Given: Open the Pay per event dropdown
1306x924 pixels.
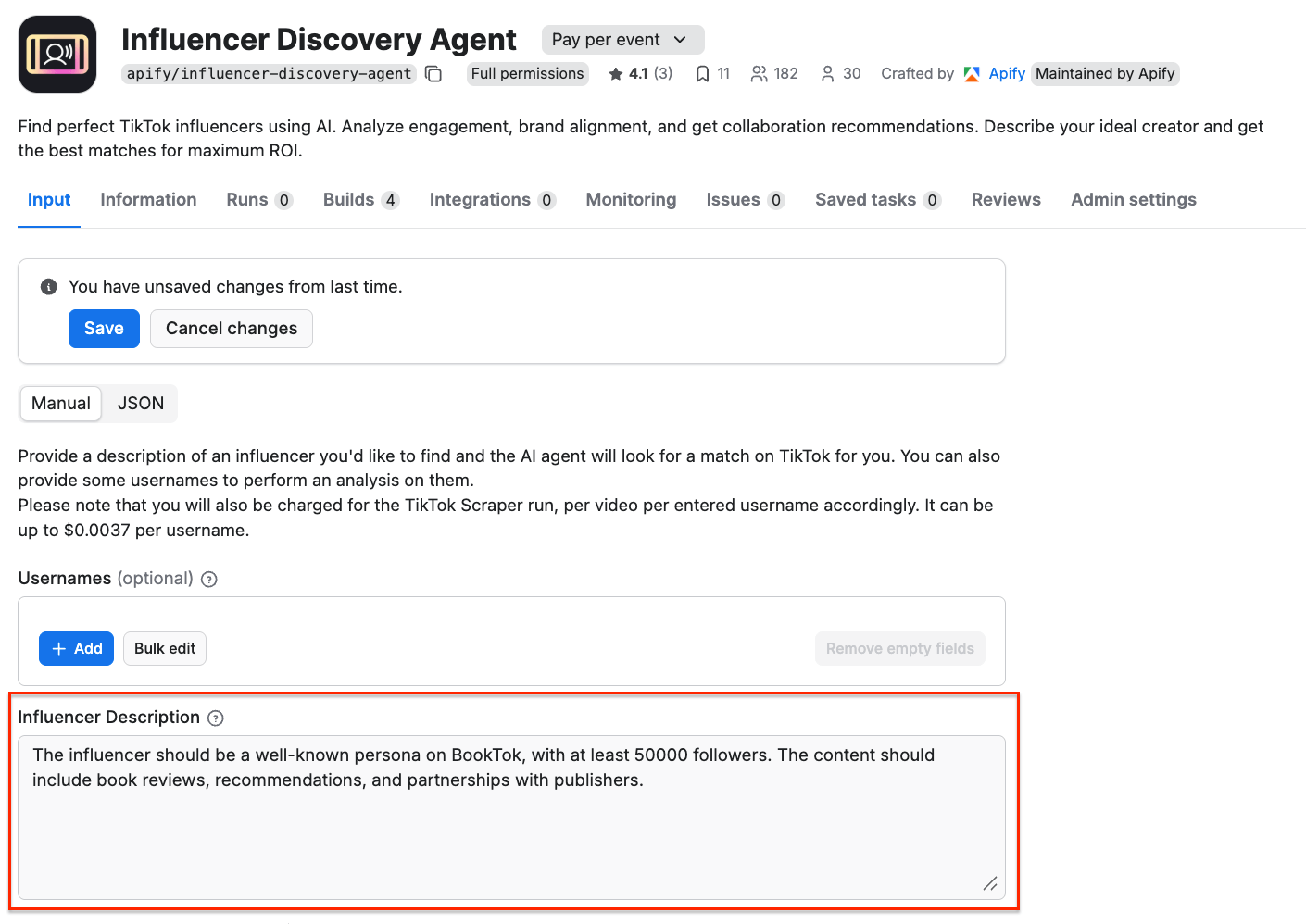Looking at the screenshot, I should pyautogui.click(x=622, y=39).
